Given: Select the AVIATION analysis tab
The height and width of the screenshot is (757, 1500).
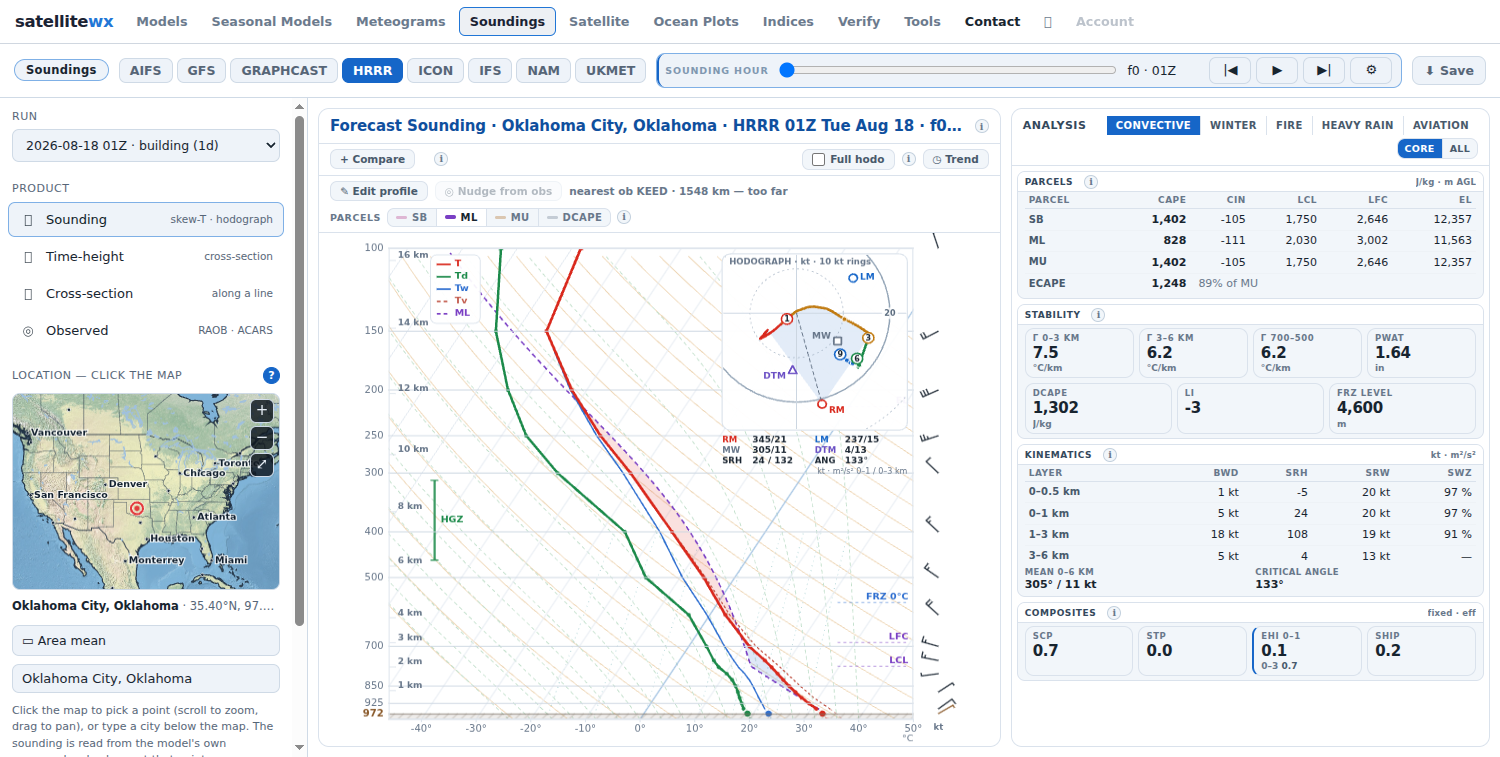Looking at the screenshot, I should (1441, 125).
